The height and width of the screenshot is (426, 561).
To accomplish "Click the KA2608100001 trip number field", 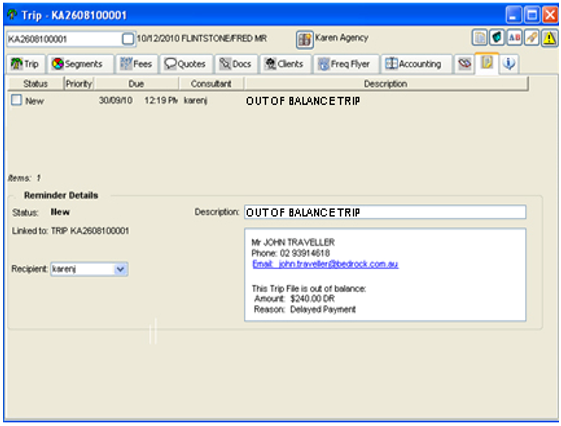I will (x=64, y=39).
